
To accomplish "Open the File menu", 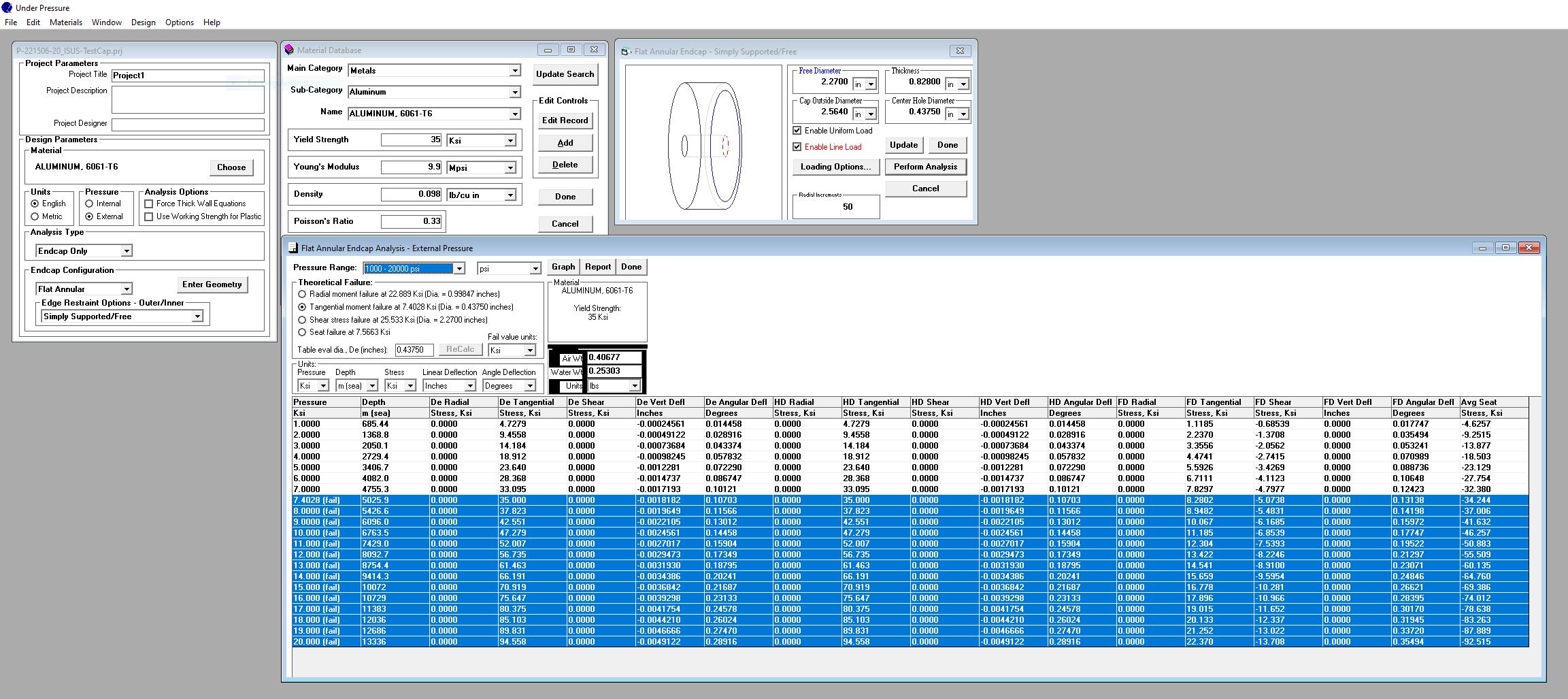I will pos(11,22).
